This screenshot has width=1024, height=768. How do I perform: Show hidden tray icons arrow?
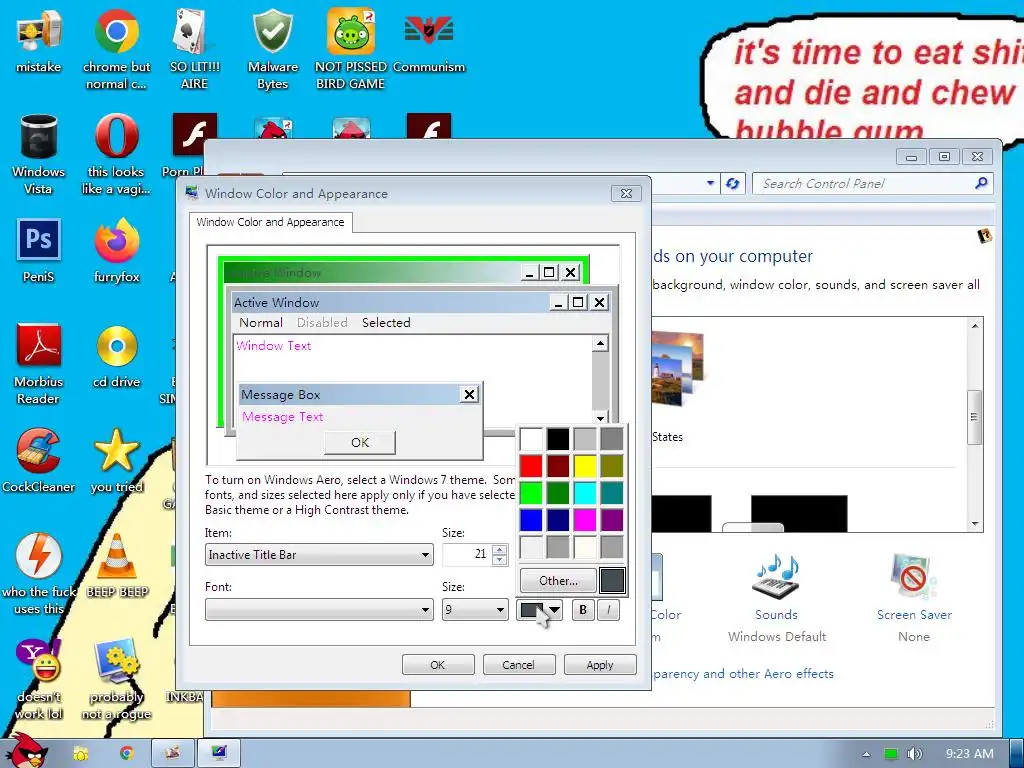[x=866, y=754]
